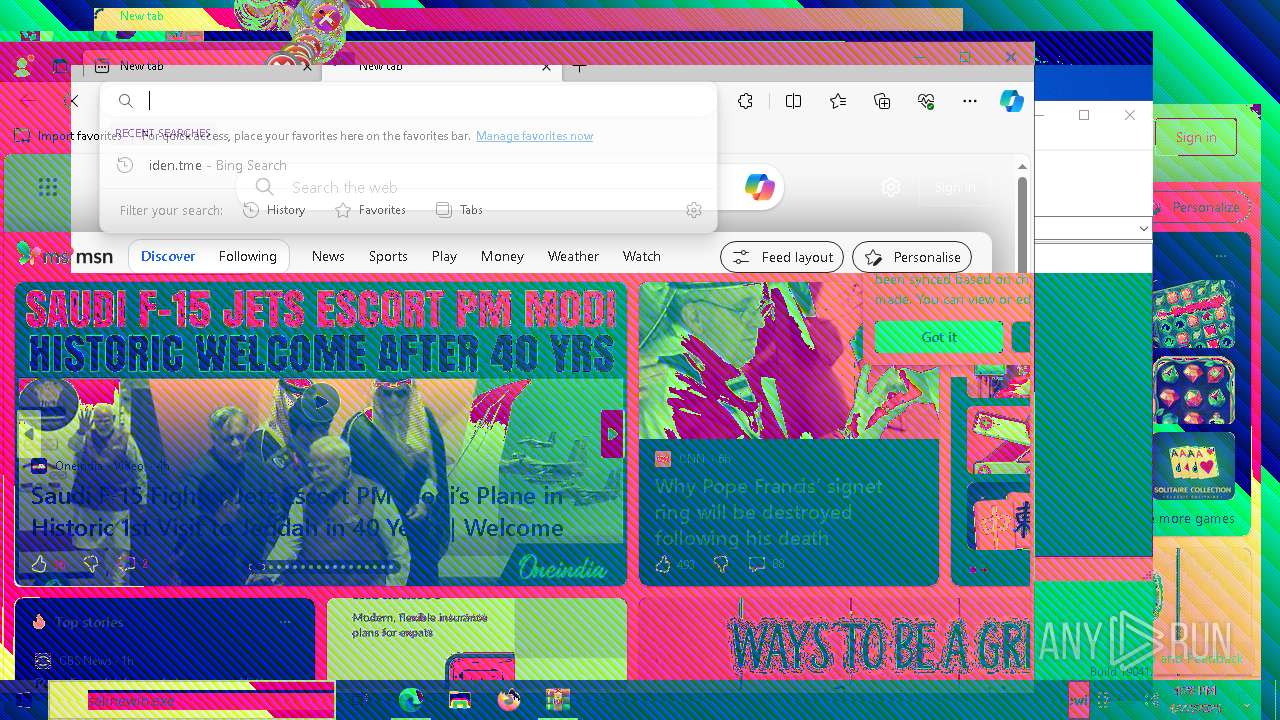Dislike the Saudi F-15 story
The image size is (1280, 720).
[x=90, y=564]
